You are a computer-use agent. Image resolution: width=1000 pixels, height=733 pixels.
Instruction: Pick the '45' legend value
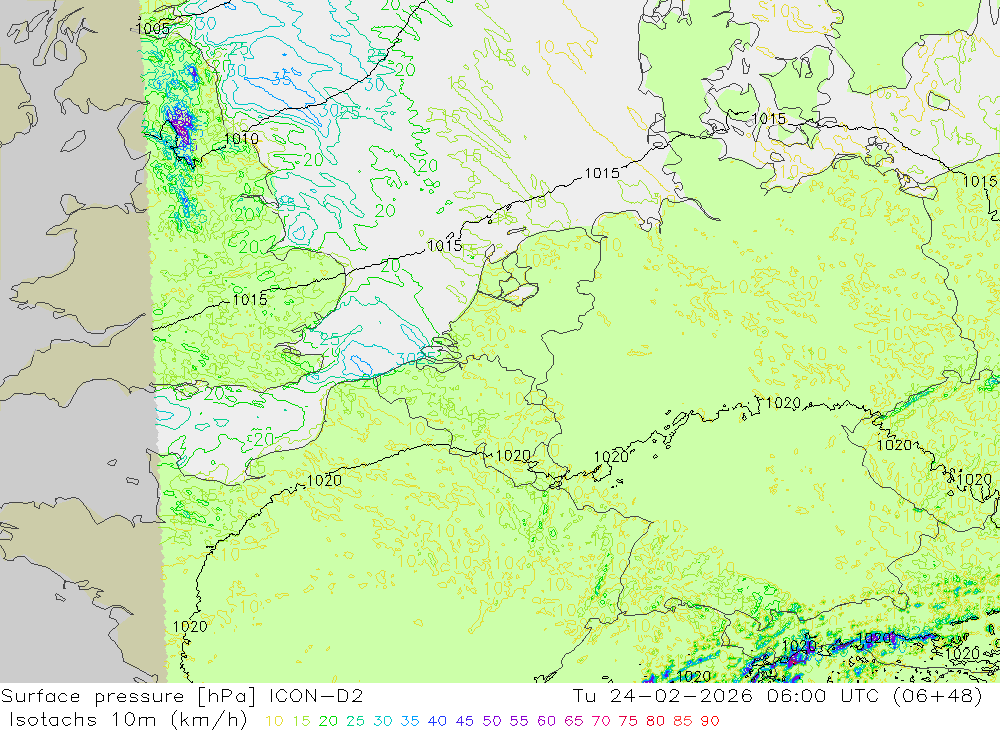[465, 721]
